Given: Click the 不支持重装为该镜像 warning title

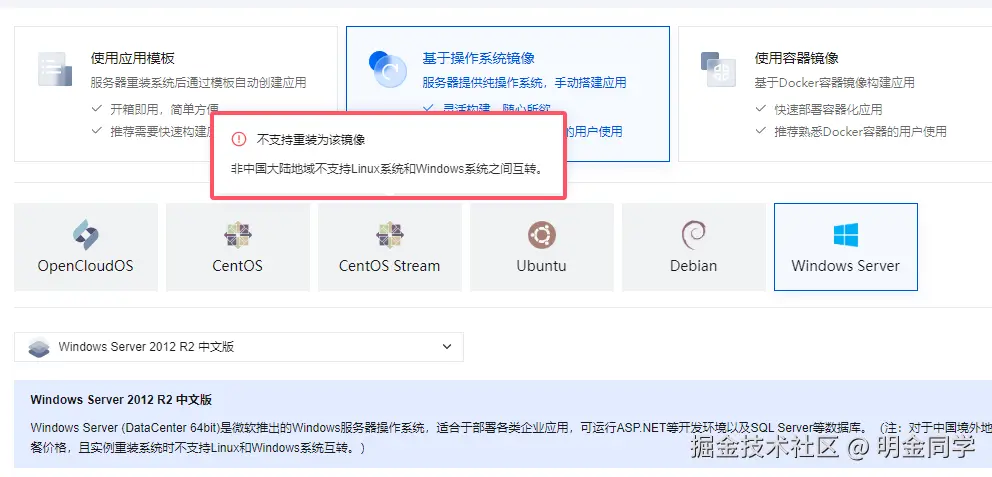Looking at the screenshot, I should pyautogui.click(x=311, y=139).
